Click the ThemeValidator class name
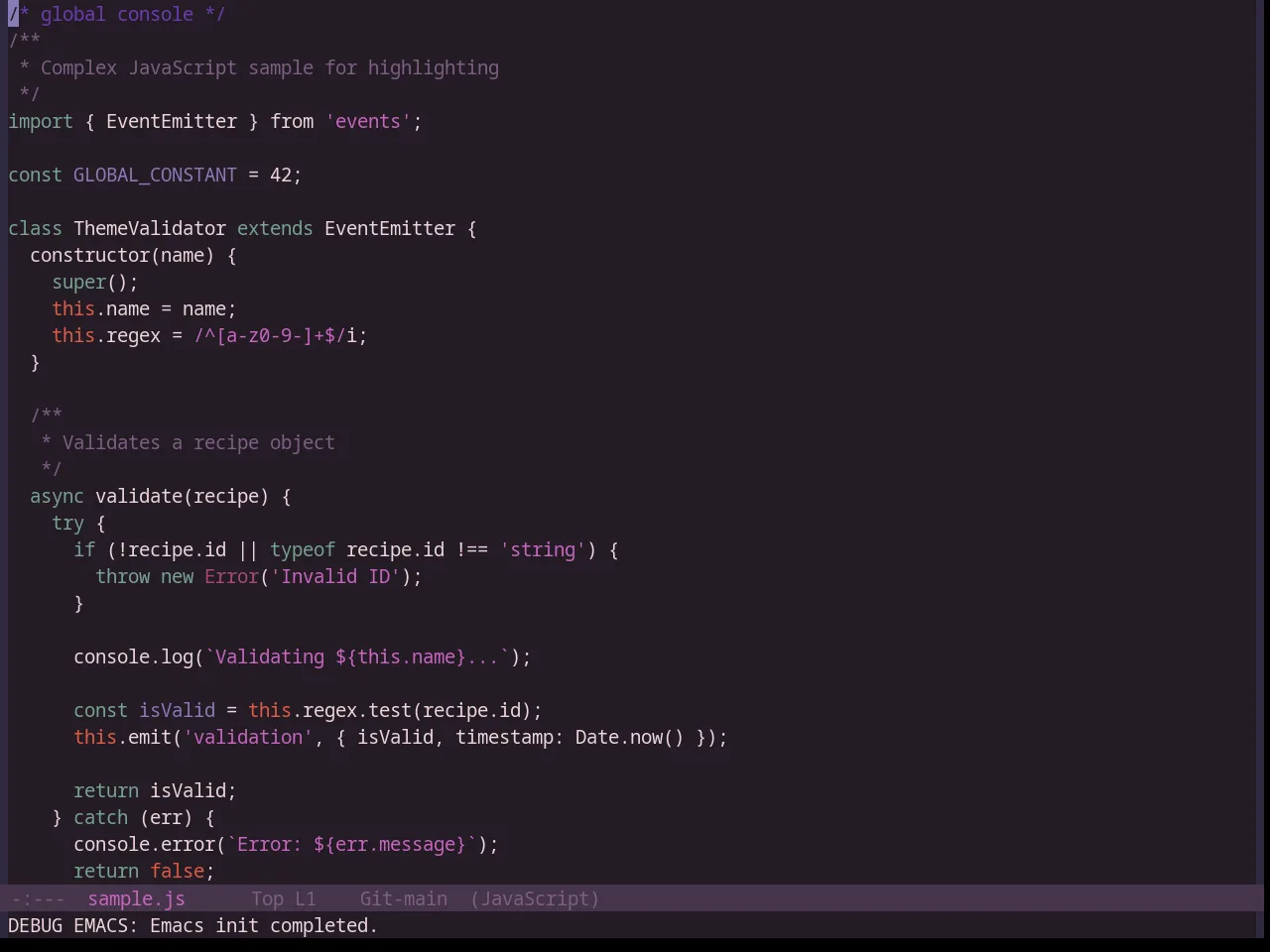 pos(150,228)
